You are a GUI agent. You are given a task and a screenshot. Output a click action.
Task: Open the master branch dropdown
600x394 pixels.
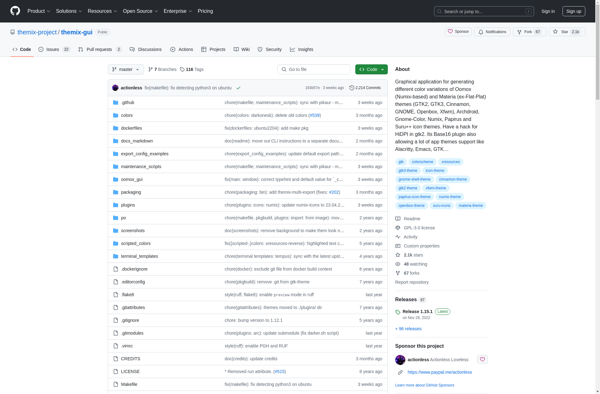coord(126,69)
